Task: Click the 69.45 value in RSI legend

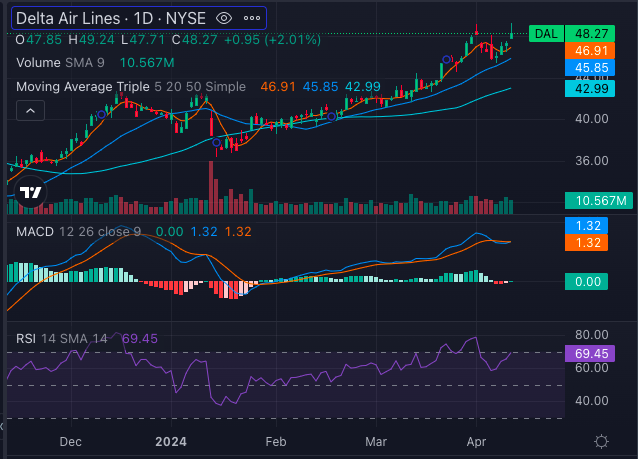Action: point(140,339)
